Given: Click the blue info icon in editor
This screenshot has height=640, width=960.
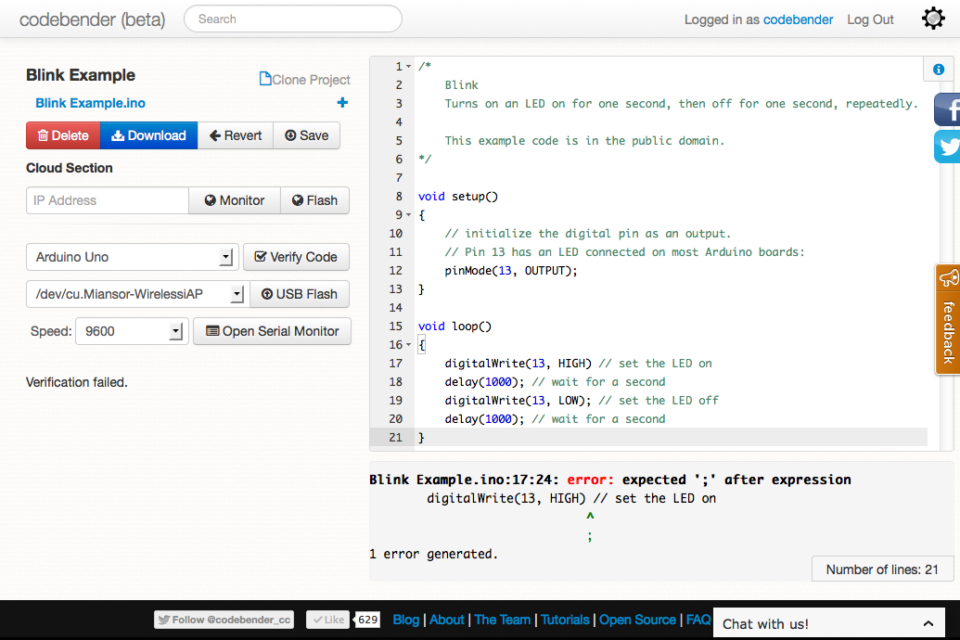Looking at the screenshot, I should (939, 69).
